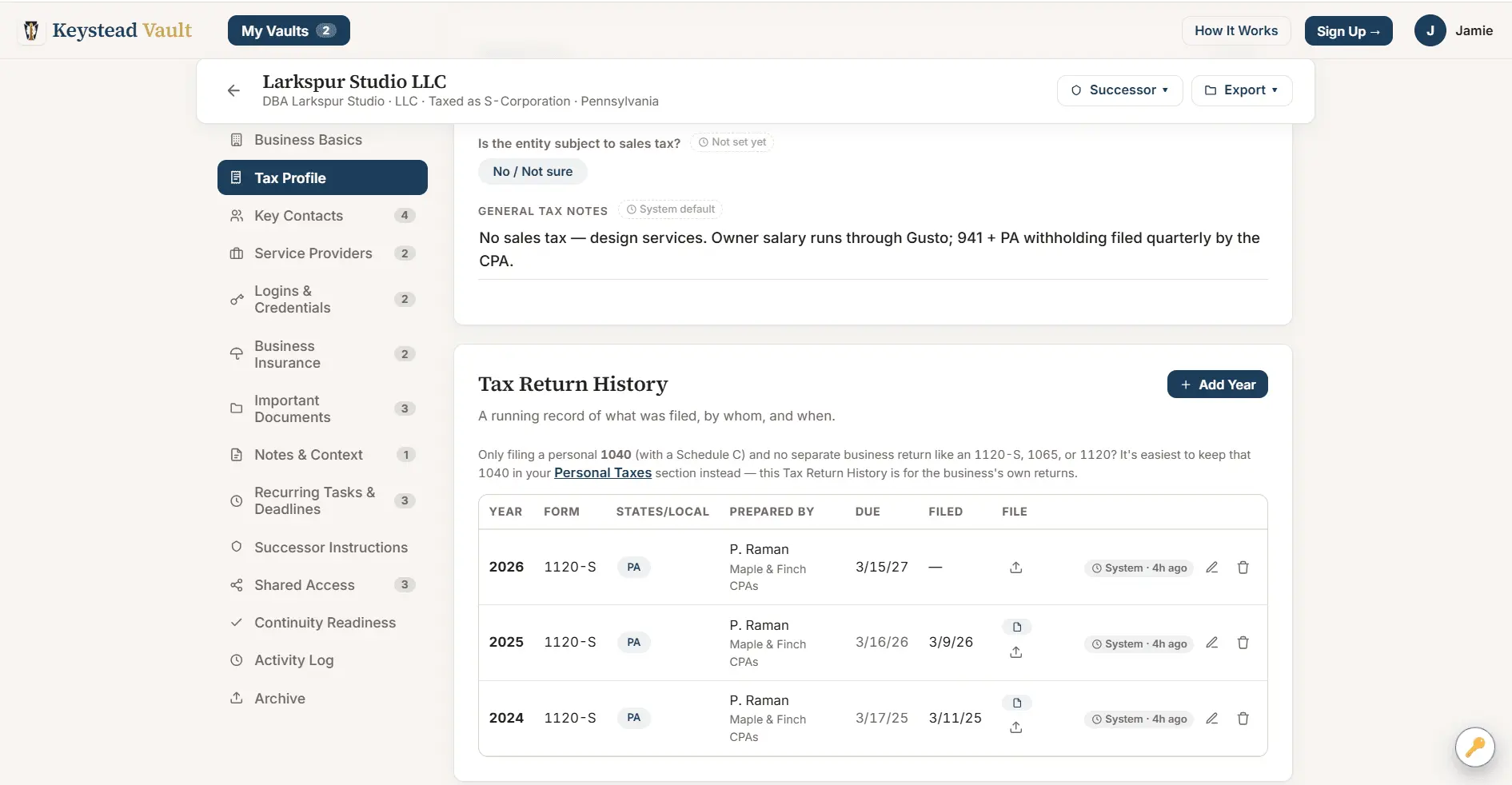This screenshot has height=785, width=1512.
Task: Open the floating key helper button
Action: (x=1475, y=747)
